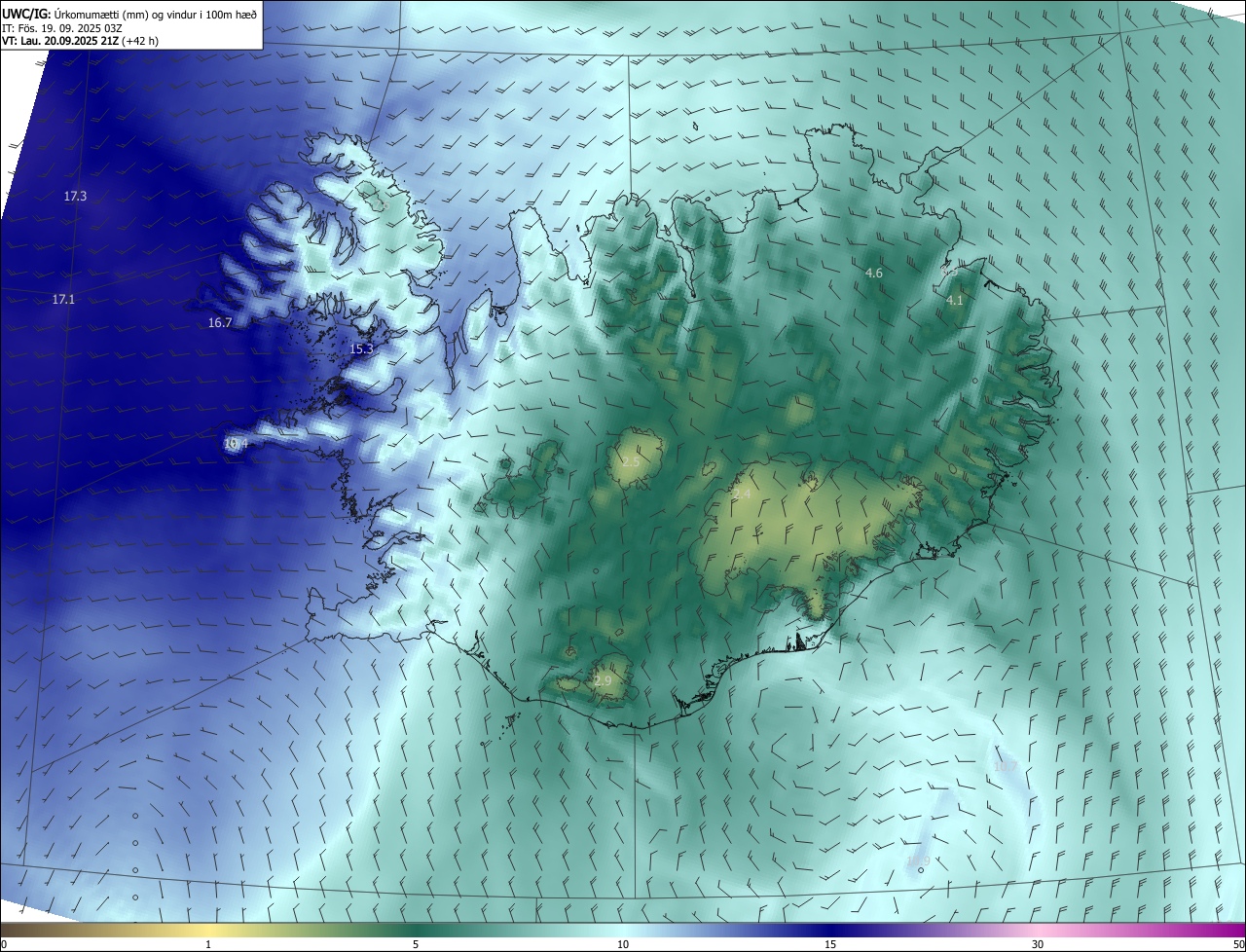Click the 5 tick on color scale

[x=416, y=944]
